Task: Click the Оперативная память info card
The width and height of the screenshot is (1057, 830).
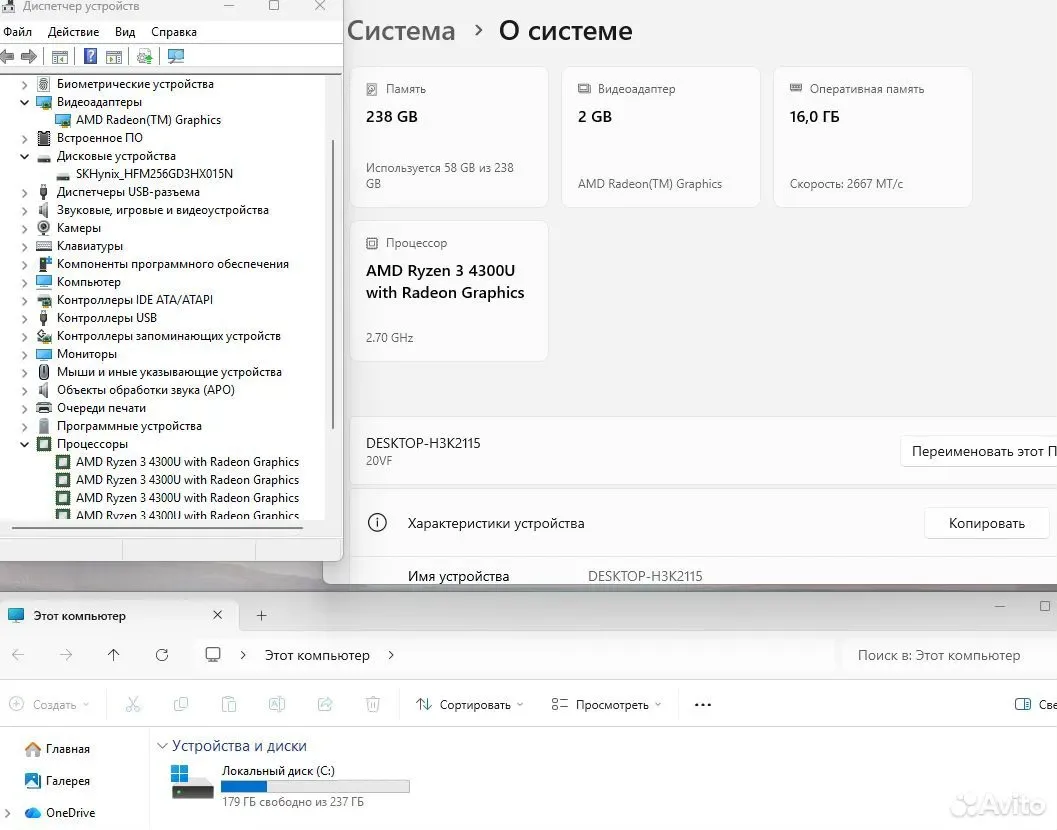Action: 872,137
